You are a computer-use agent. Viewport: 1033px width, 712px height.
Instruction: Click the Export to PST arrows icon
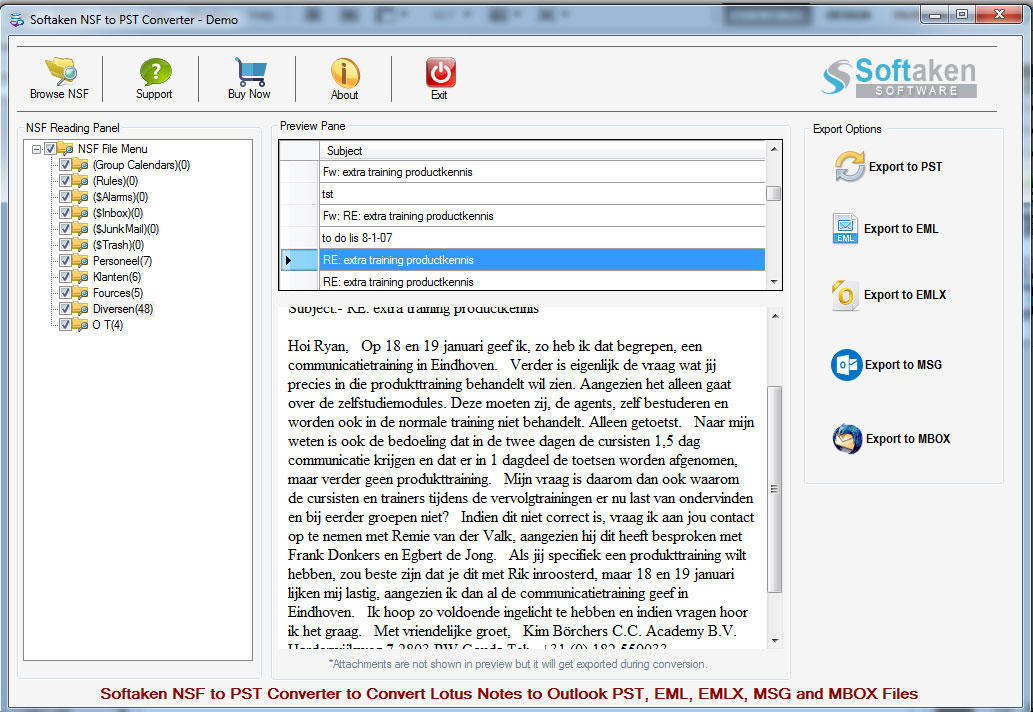click(x=849, y=166)
